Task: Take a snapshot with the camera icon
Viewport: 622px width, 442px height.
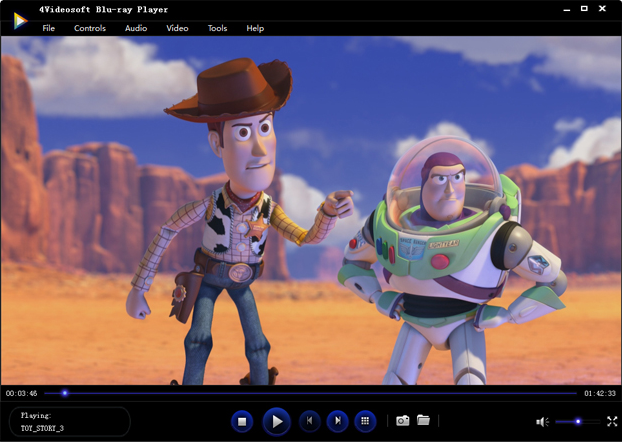Action: (402, 421)
